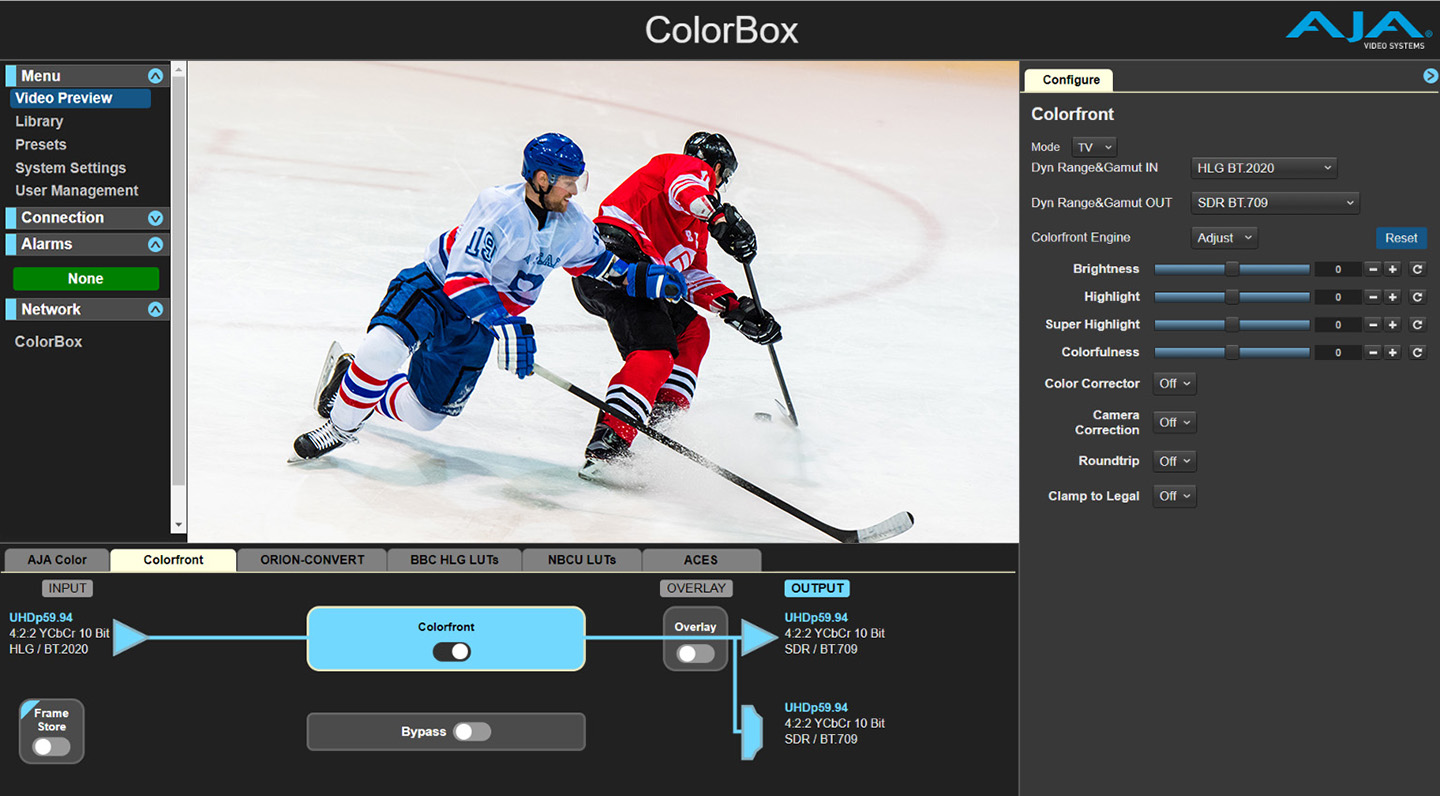
Task: Click the input arrow triangle in pipeline
Action: pyautogui.click(x=130, y=636)
